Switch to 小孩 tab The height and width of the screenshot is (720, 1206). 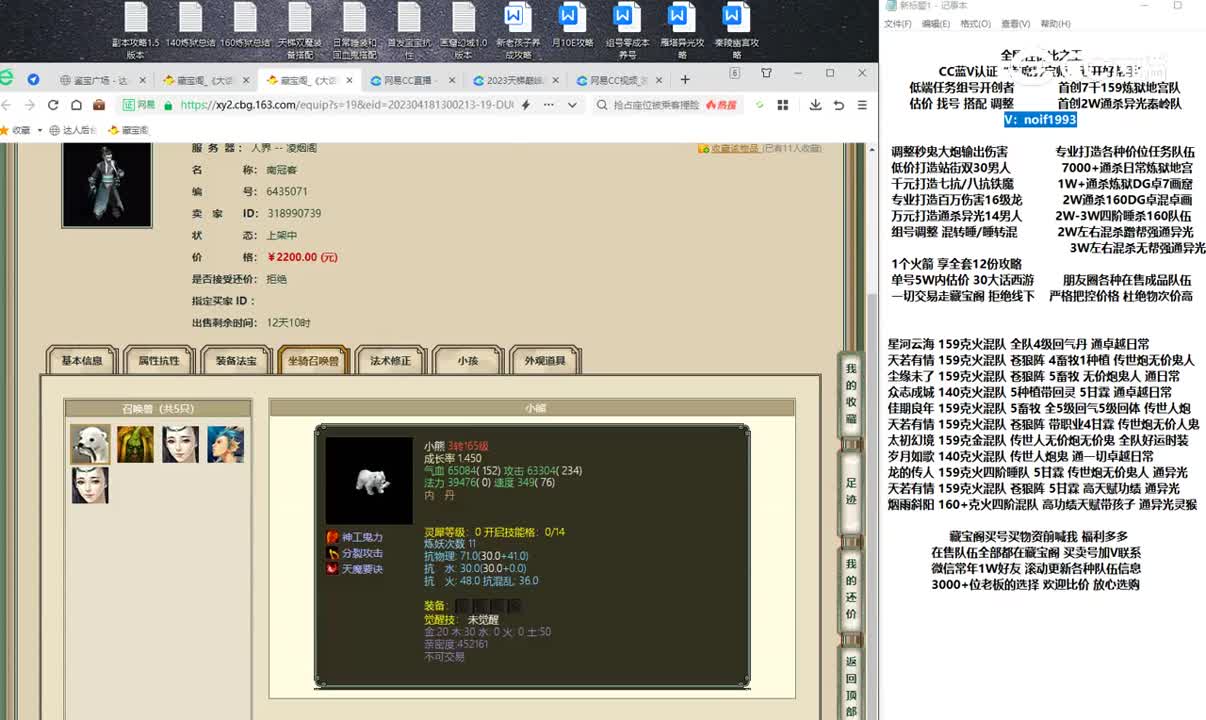[467, 361]
